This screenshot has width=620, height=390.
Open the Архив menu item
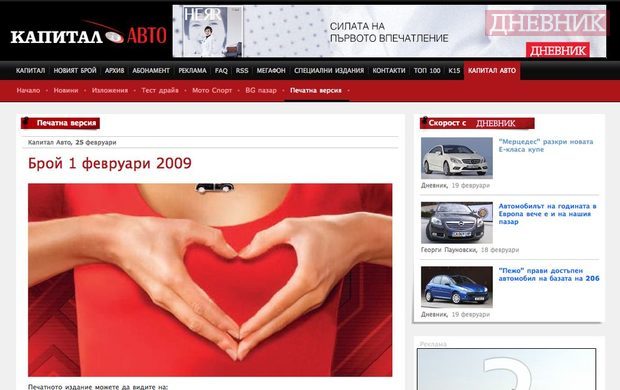(x=115, y=70)
